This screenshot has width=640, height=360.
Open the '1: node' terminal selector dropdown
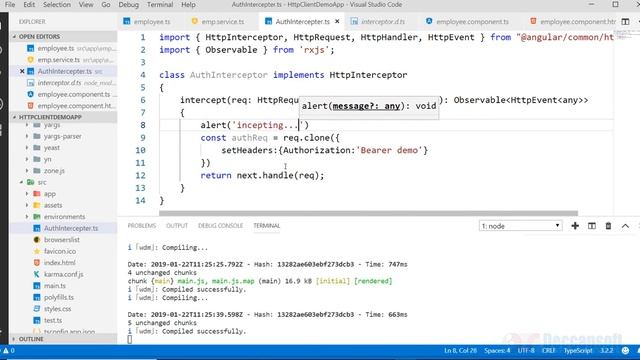[x=520, y=226]
